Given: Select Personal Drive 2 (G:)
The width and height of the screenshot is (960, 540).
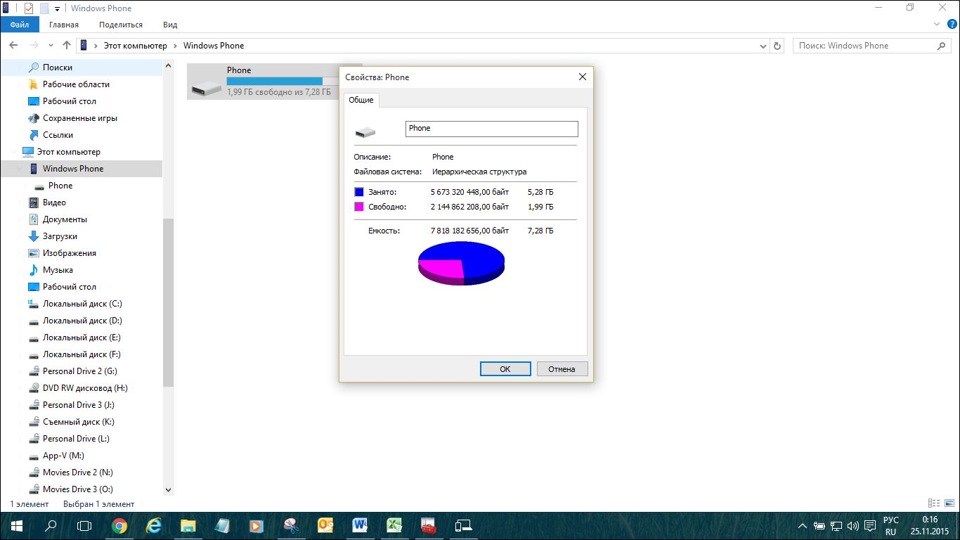Looking at the screenshot, I should point(82,371).
